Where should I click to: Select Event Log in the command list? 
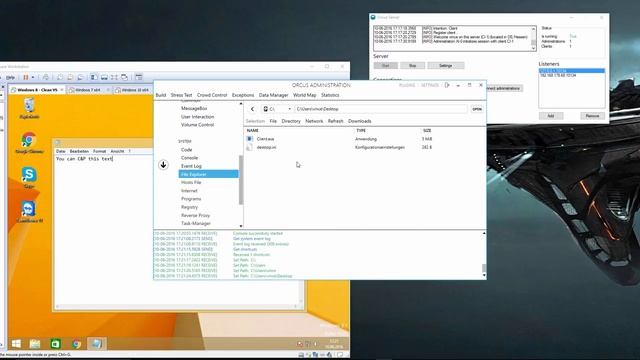coord(208,166)
